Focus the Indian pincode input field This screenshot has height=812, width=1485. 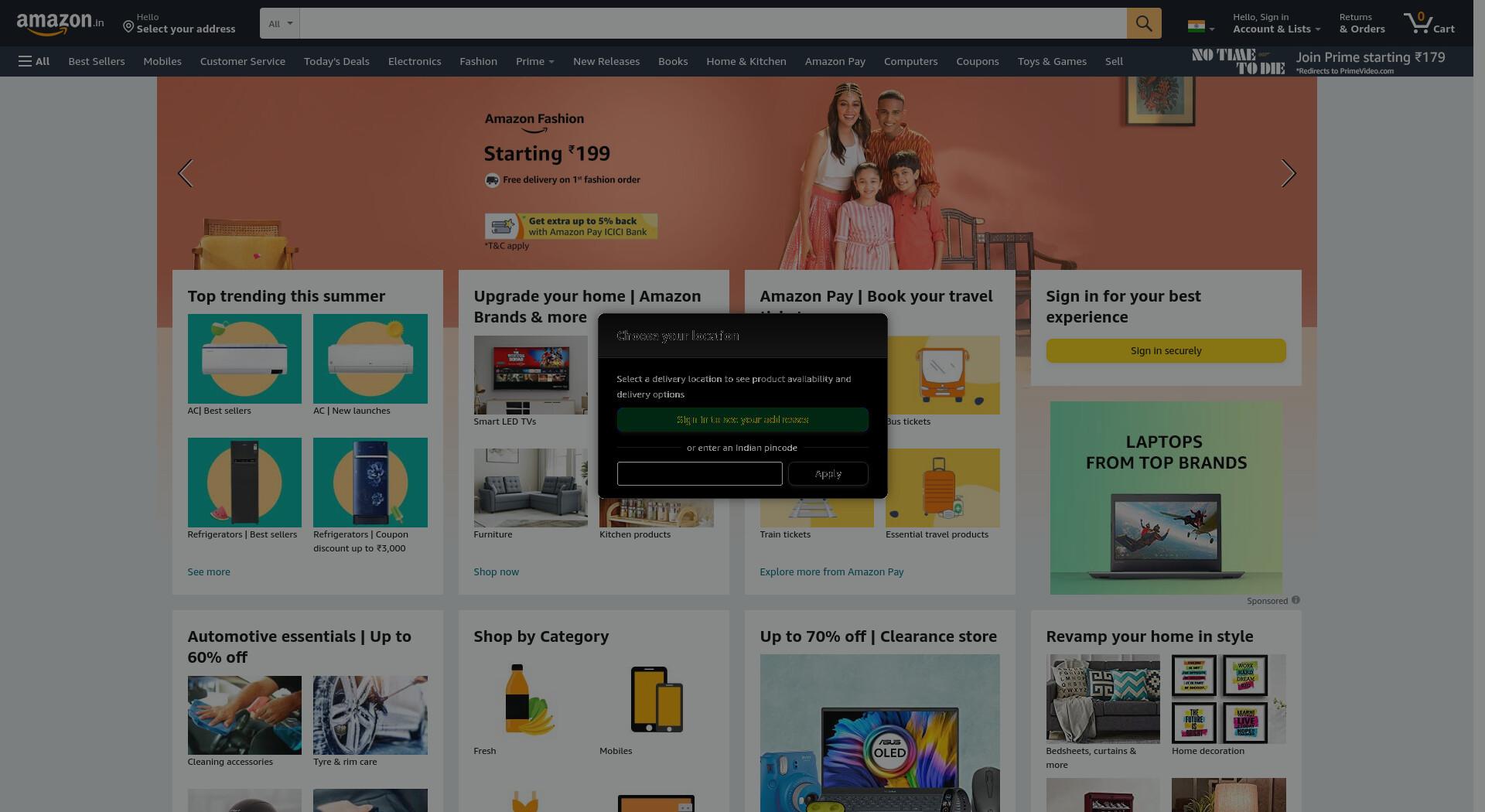click(x=700, y=474)
